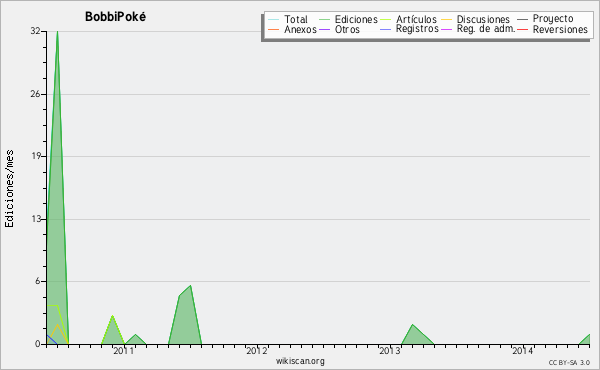This screenshot has height=370, width=600.
Task: Click the purple Otros legend line
Action: coord(324,29)
